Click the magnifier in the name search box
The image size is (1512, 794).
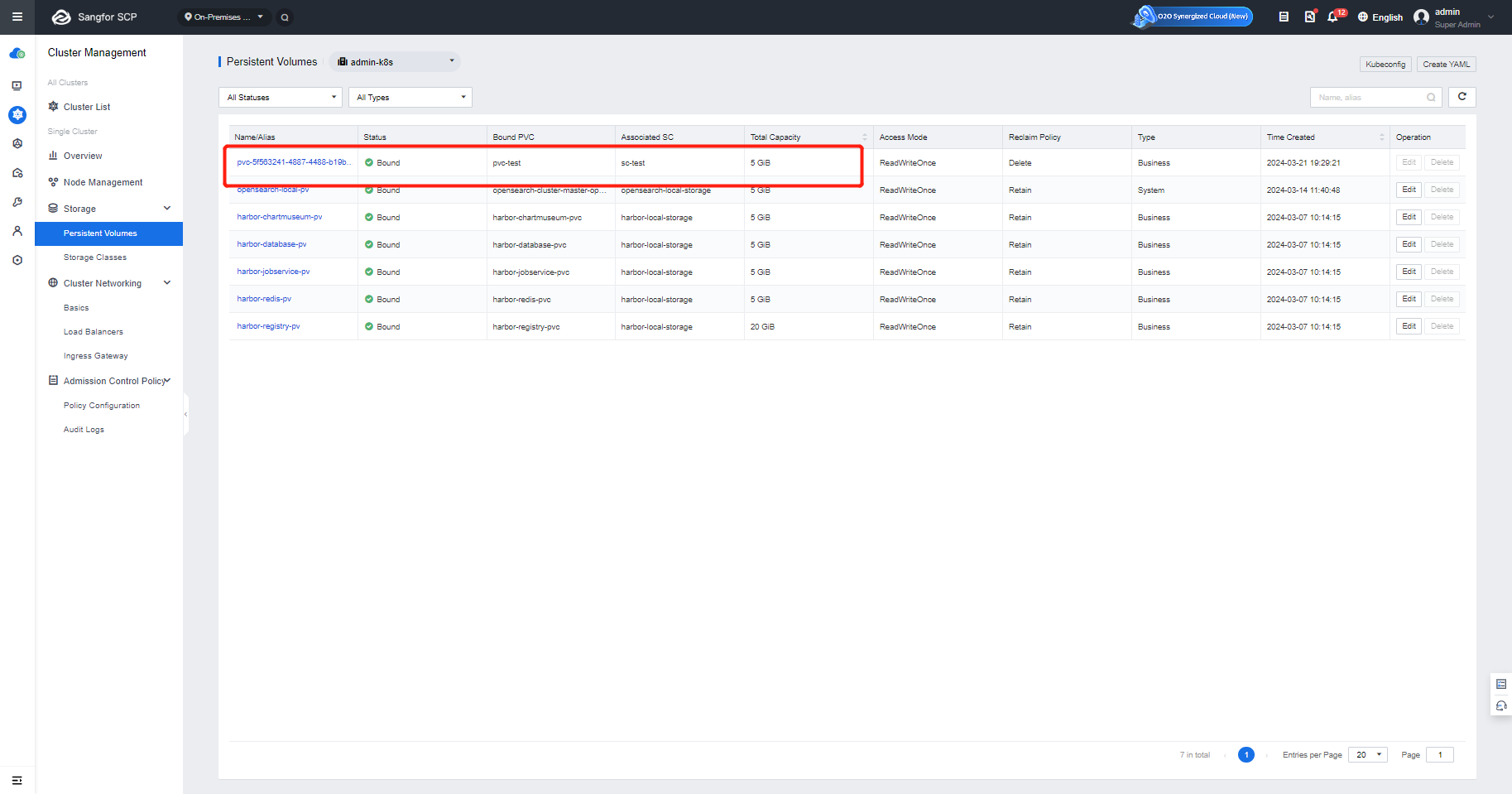(1431, 98)
